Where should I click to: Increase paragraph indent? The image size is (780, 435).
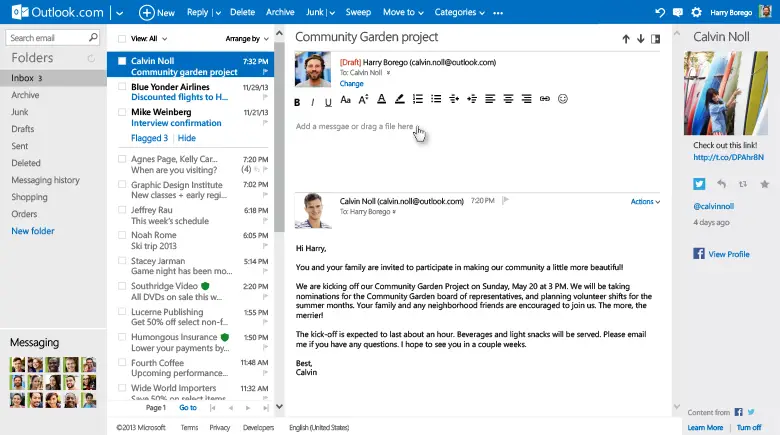pos(472,99)
